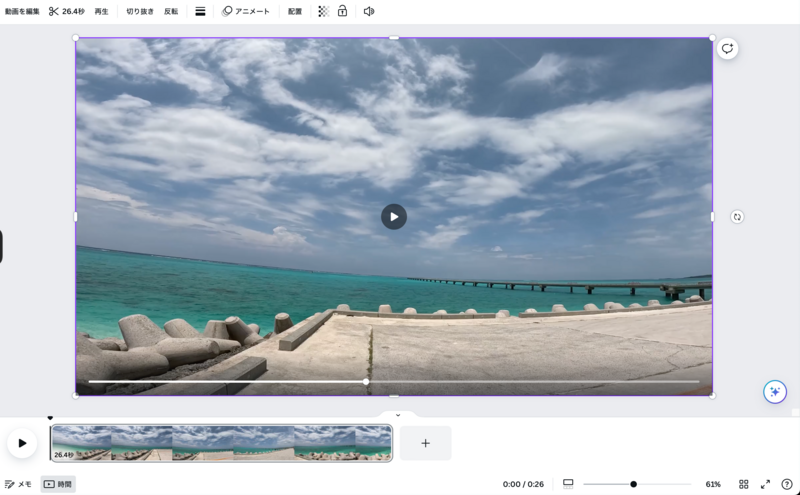The image size is (800, 495).
Task: Click the timeline play button
Action: [x=22, y=443]
